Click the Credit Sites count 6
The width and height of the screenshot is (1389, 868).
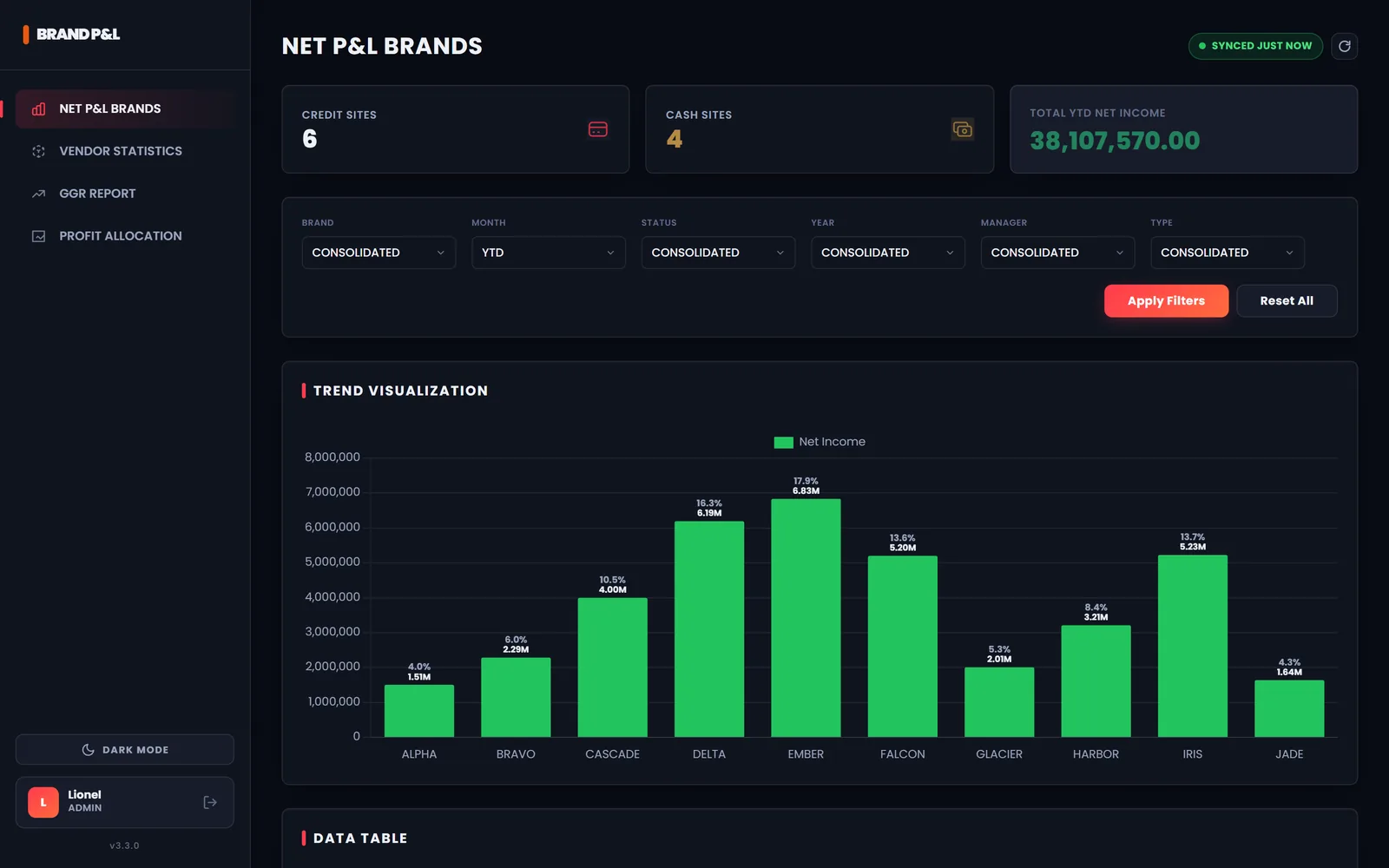point(310,139)
